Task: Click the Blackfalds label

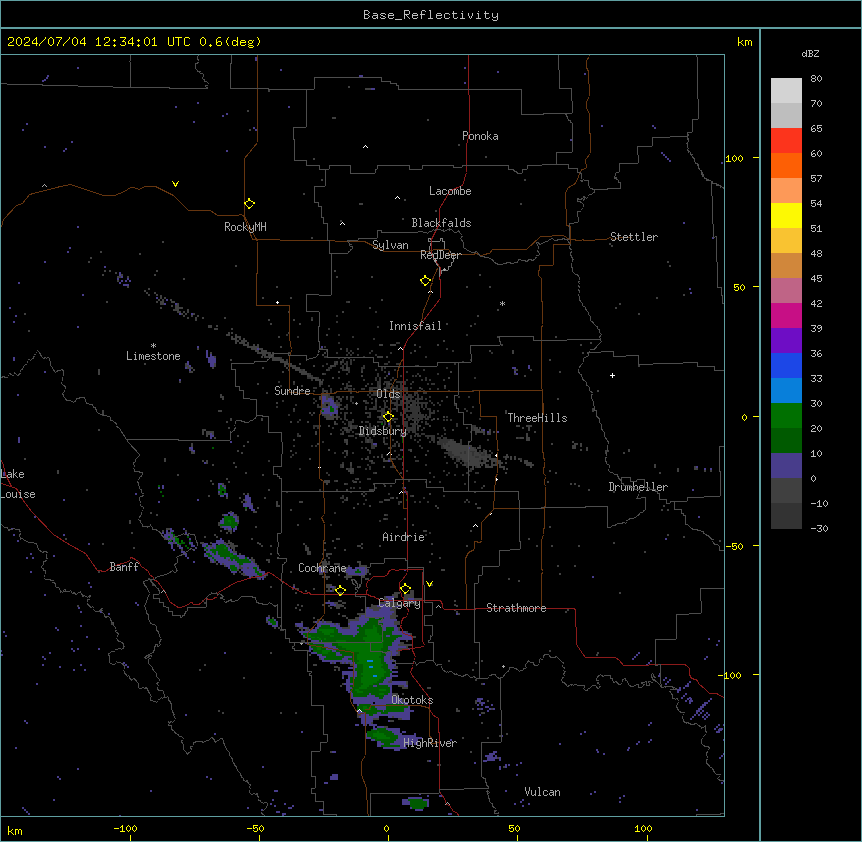Action: click(x=441, y=223)
